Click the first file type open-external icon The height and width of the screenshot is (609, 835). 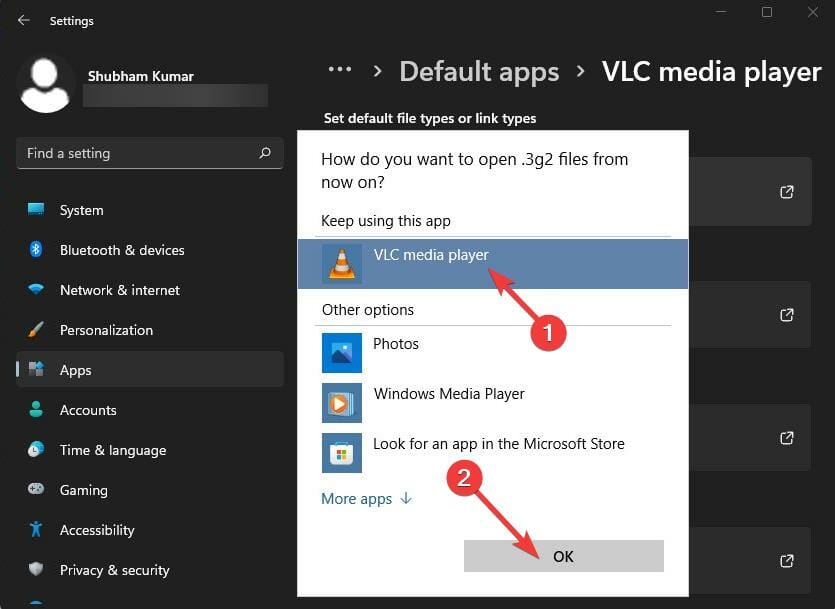click(787, 192)
